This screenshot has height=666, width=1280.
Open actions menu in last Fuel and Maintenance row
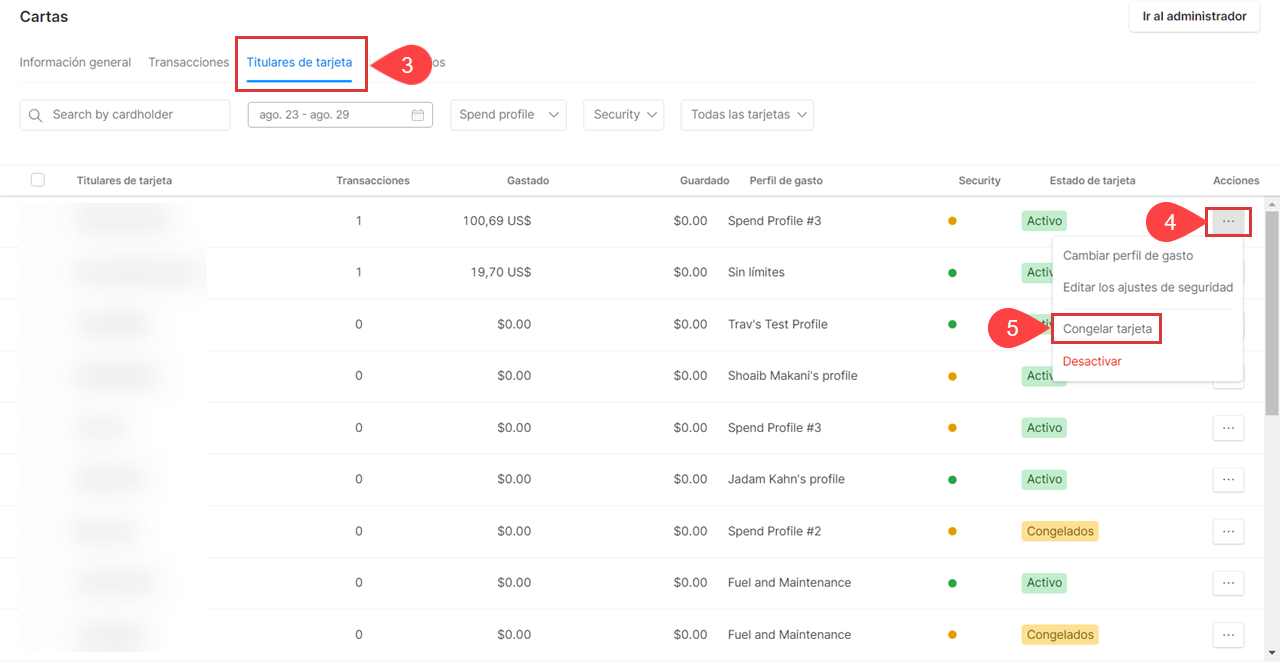1228,634
